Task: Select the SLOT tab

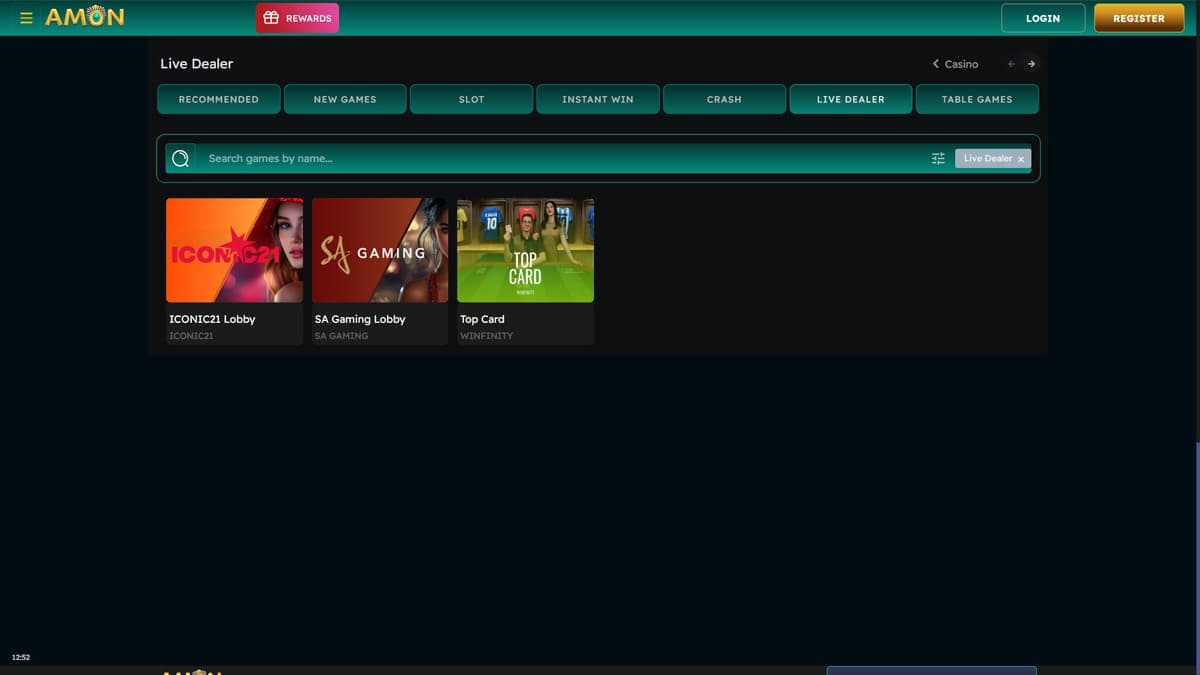Action: tap(471, 99)
